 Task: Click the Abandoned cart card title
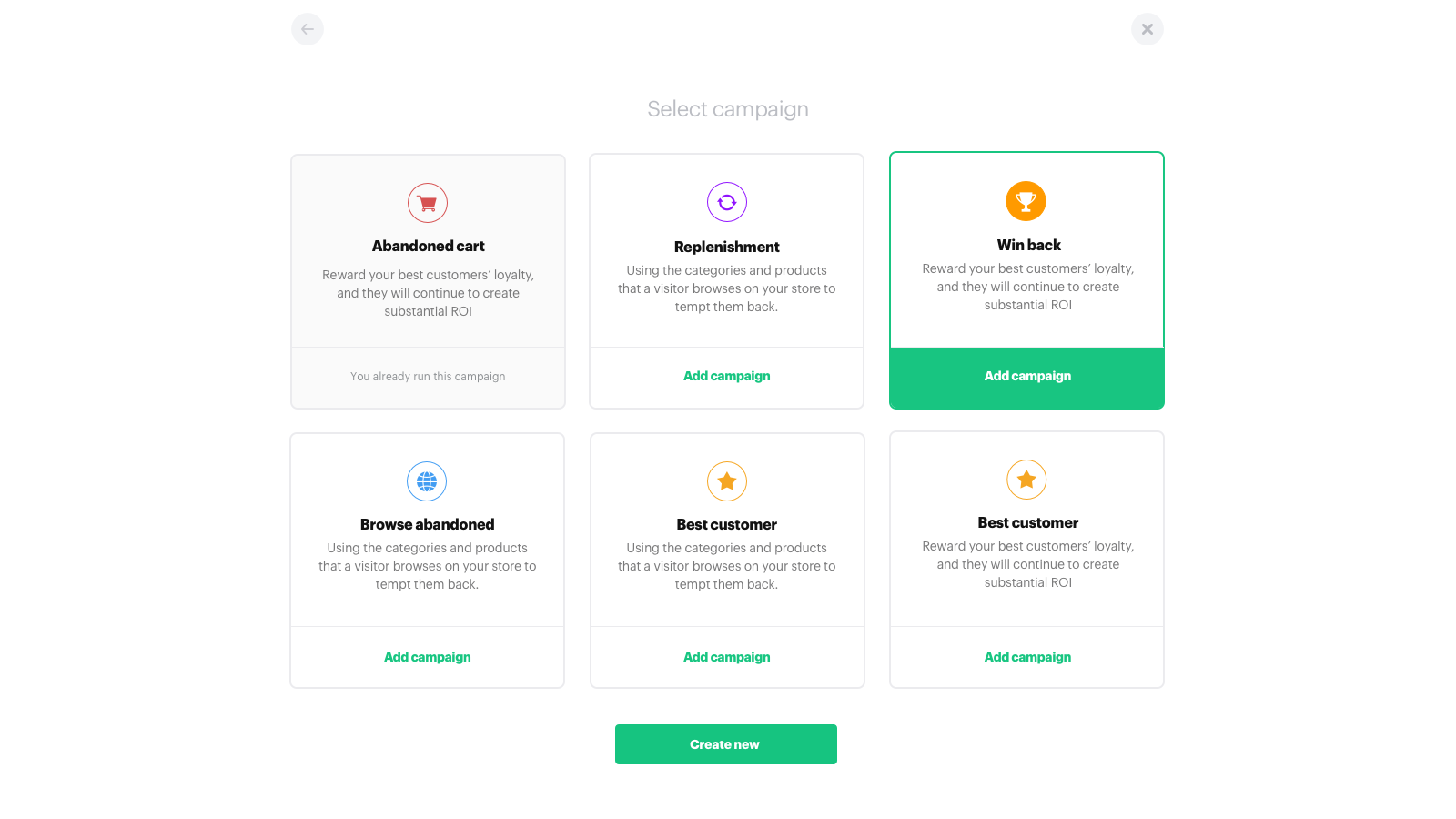coord(428,246)
